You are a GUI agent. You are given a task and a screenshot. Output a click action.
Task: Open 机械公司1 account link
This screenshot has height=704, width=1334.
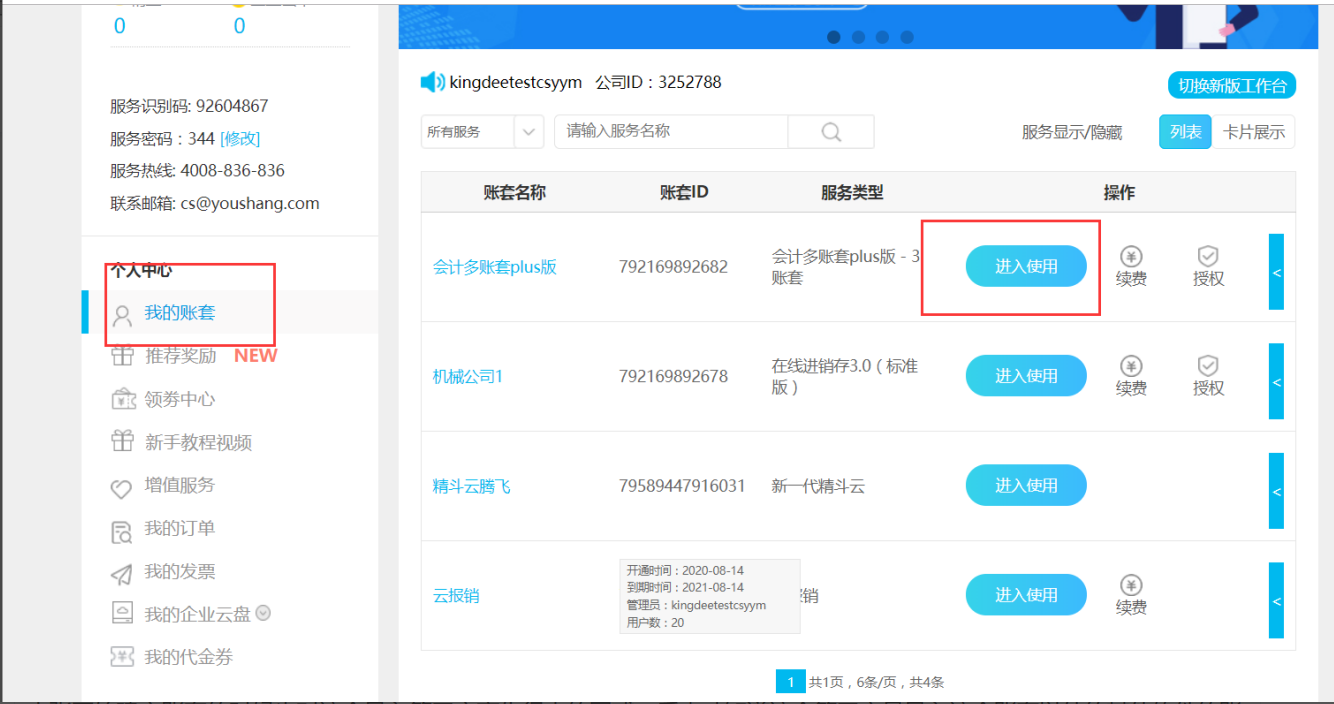pos(468,376)
